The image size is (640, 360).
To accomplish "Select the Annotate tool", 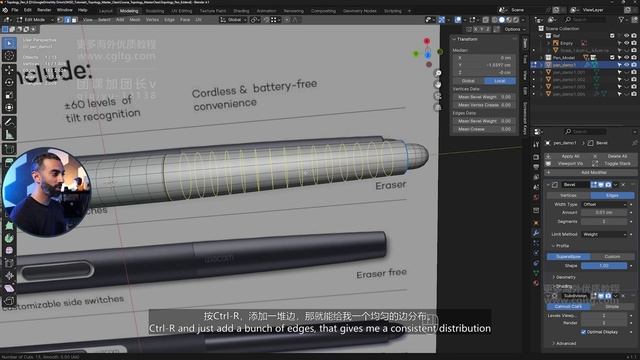I will point(9,122).
